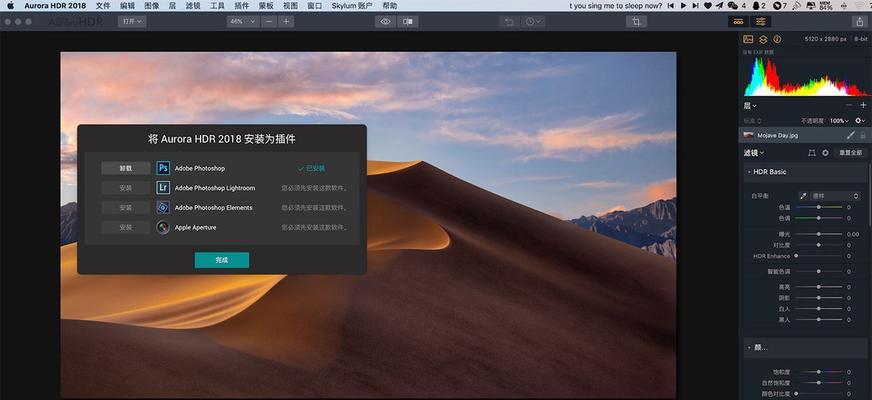Open the Aurora HDR 2018 app menu
872x400 pixels.
(55, 6)
